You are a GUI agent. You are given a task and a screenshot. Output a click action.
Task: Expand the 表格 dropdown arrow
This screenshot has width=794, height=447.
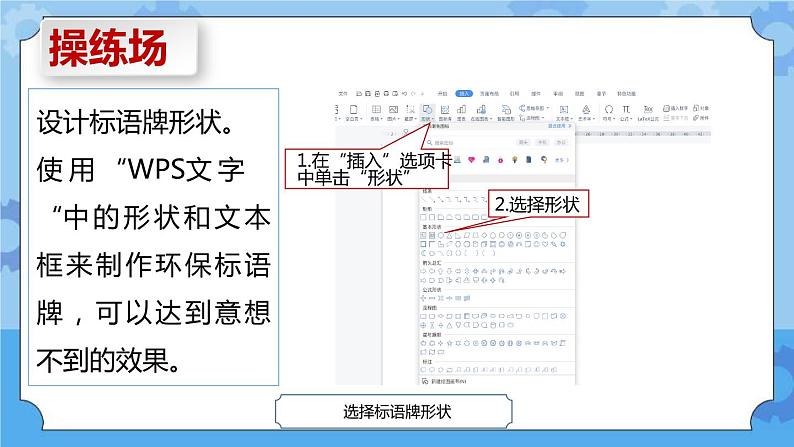coord(381,118)
